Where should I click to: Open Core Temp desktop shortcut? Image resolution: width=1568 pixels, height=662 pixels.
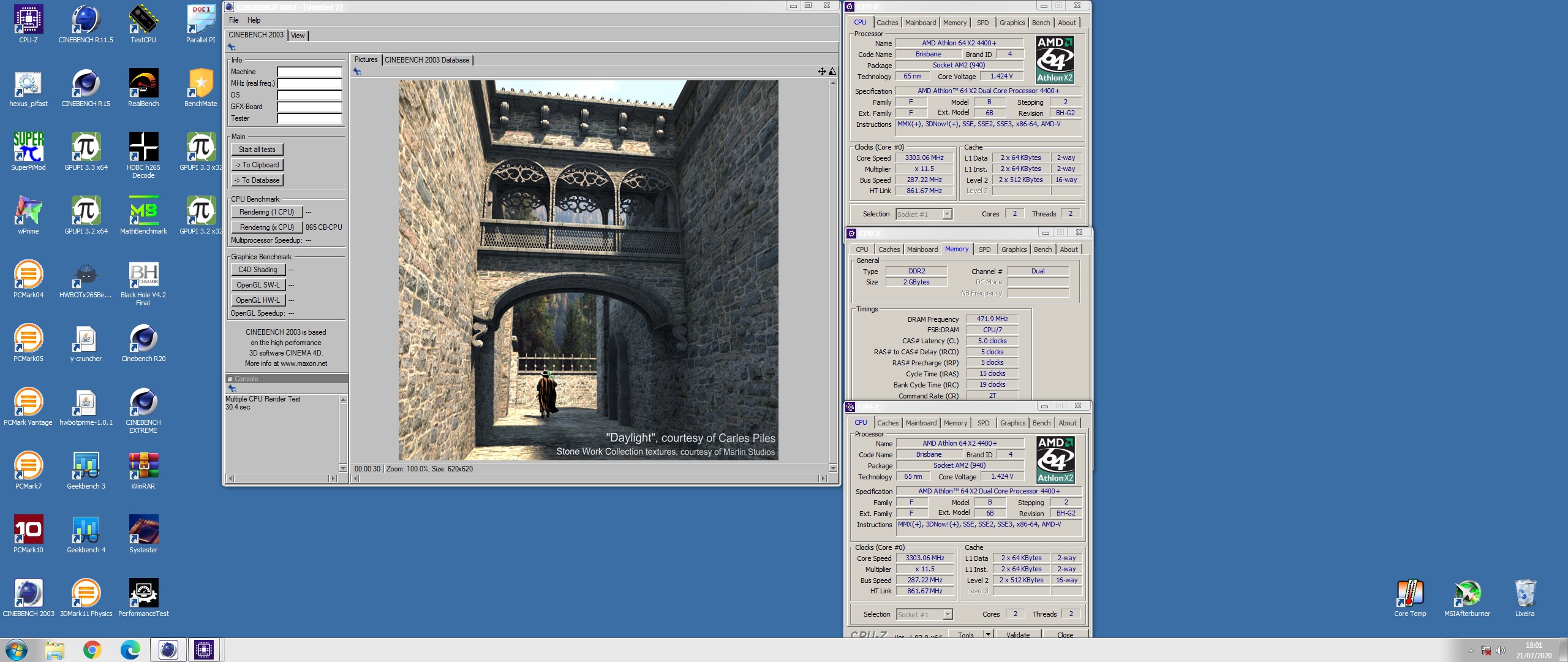tap(1410, 597)
